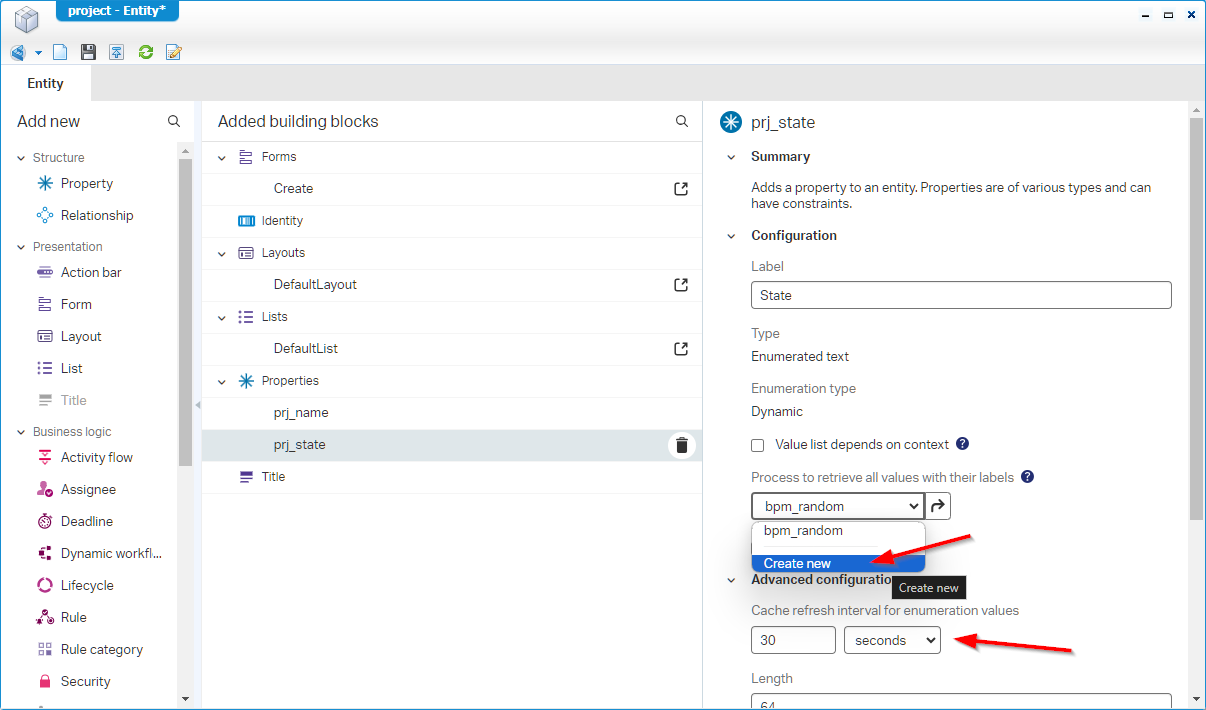Screen dimensions: 1206x710
Task: Select Create new from dropdown list
Action: click(797, 563)
